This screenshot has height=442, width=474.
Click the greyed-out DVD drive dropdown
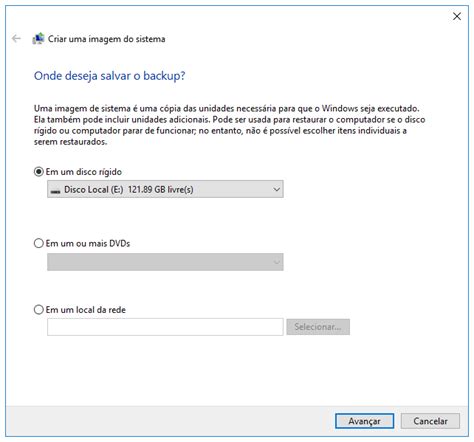click(165, 262)
